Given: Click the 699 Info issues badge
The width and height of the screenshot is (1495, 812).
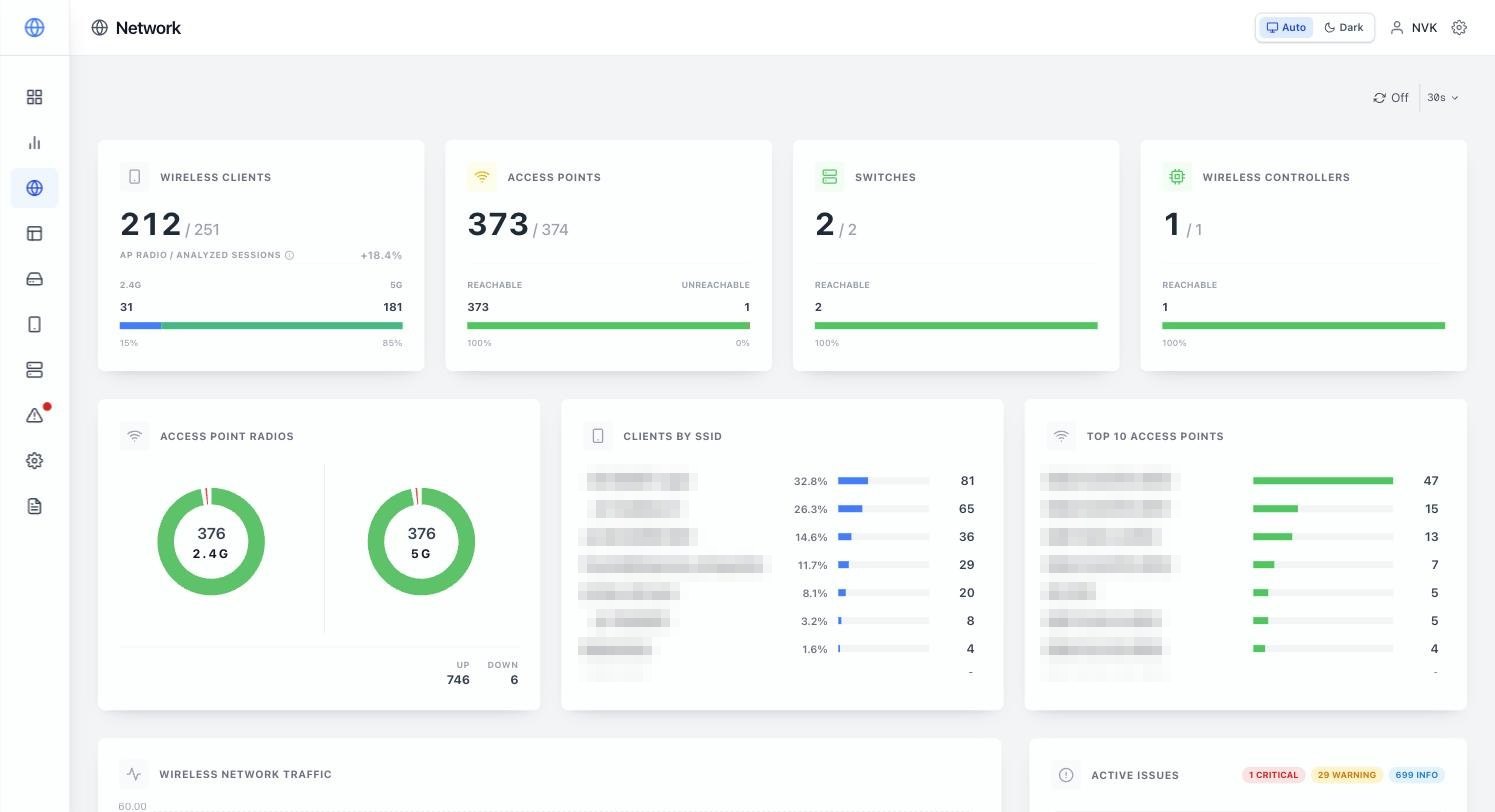Looking at the screenshot, I should pos(1416,775).
